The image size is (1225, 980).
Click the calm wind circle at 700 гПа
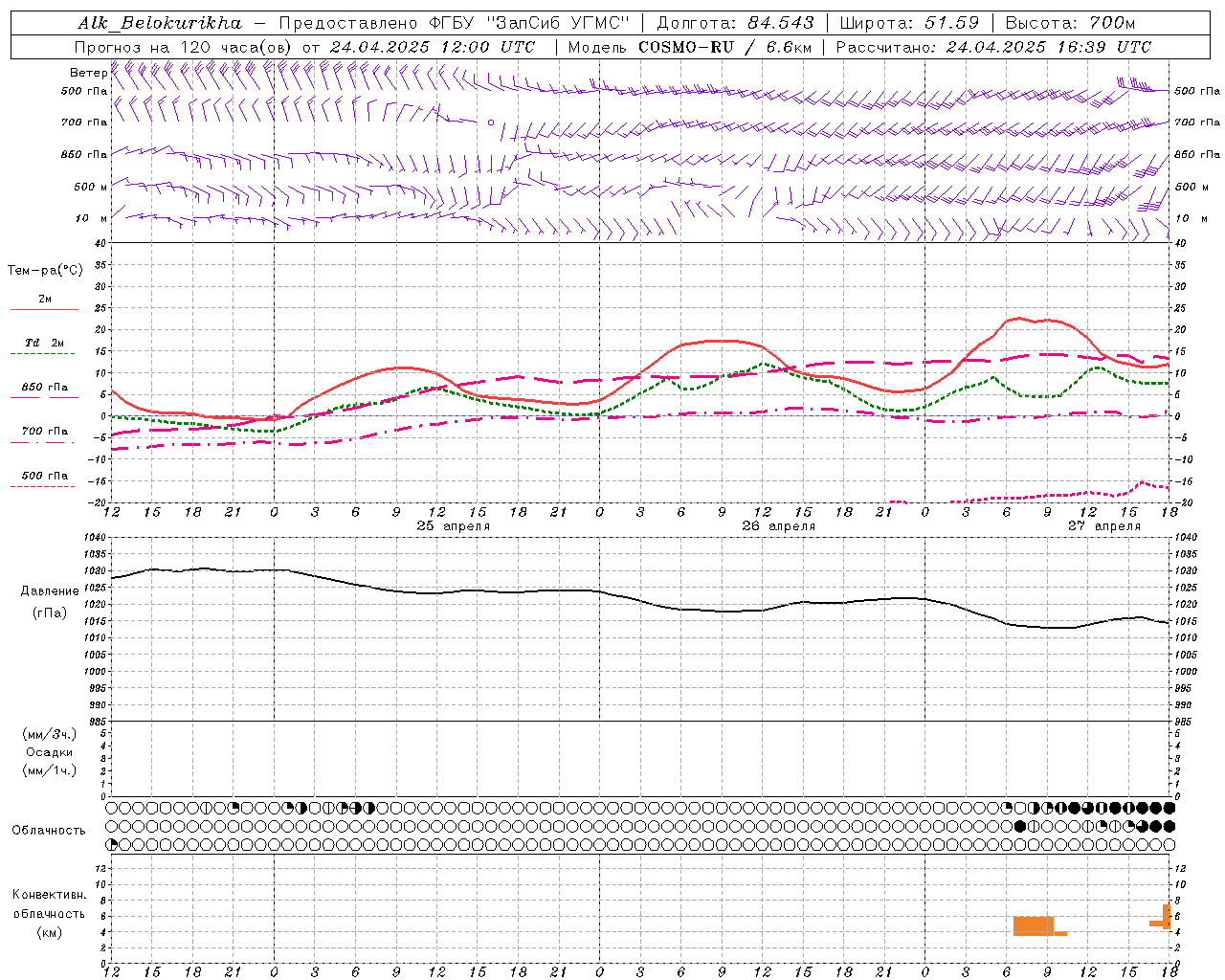pos(491,122)
